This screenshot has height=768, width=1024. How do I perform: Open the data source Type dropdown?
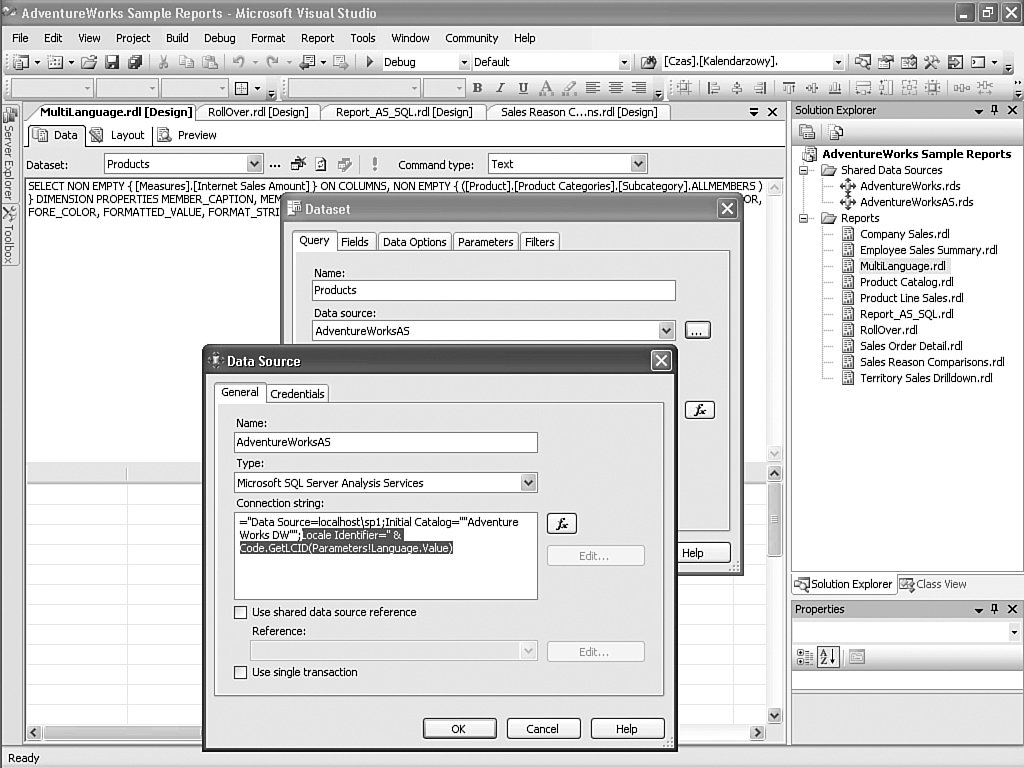[x=528, y=483]
